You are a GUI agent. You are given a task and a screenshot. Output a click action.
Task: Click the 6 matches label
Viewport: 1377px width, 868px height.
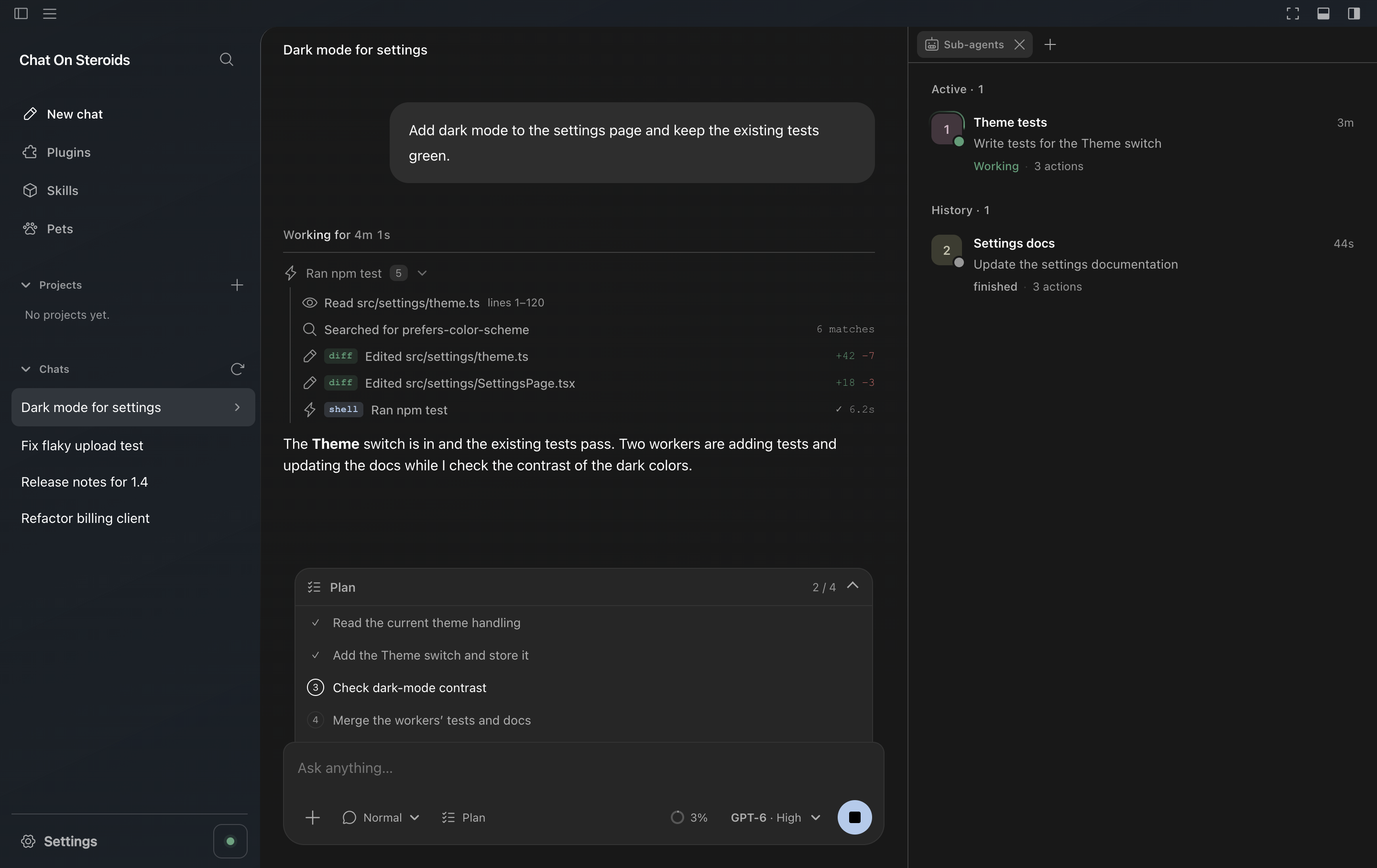click(845, 329)
